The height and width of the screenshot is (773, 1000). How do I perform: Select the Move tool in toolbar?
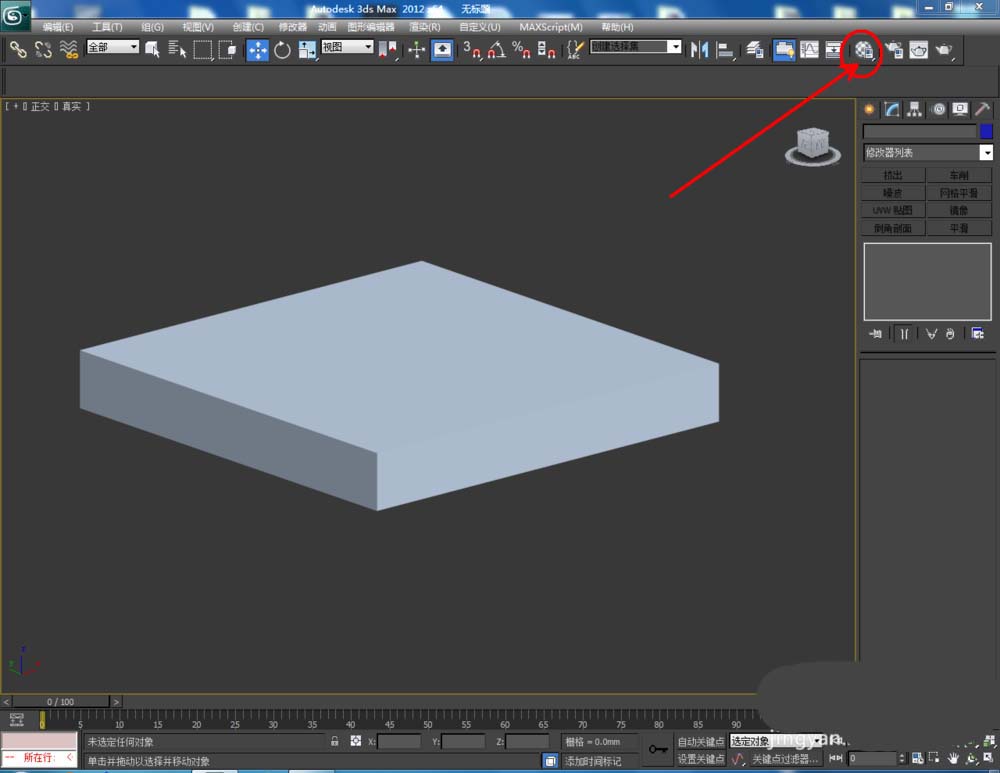coord(257,49)
